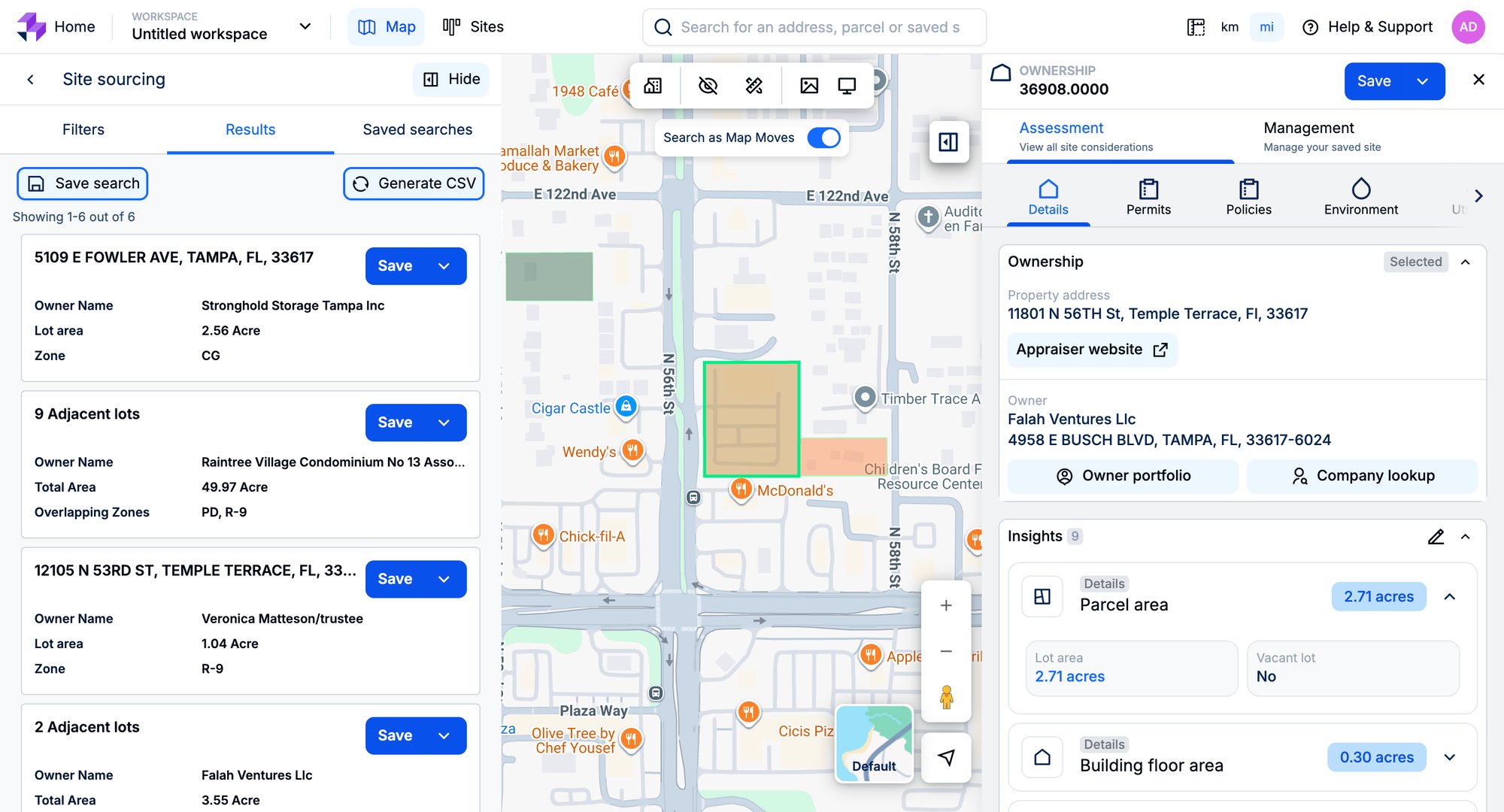
Task: Switch to the Saved searches tab
Action: pyautogui.click(x=417, y=129)
